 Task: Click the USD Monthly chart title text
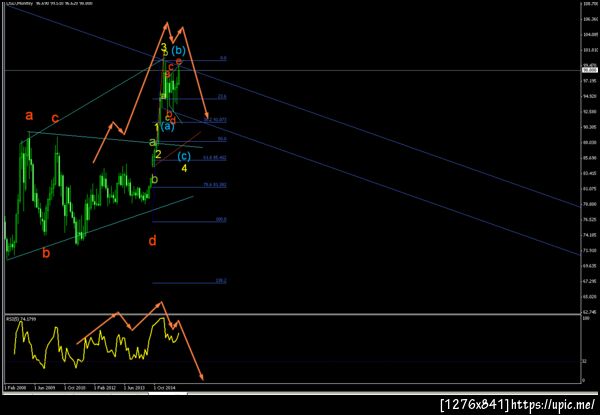(18, 3)
